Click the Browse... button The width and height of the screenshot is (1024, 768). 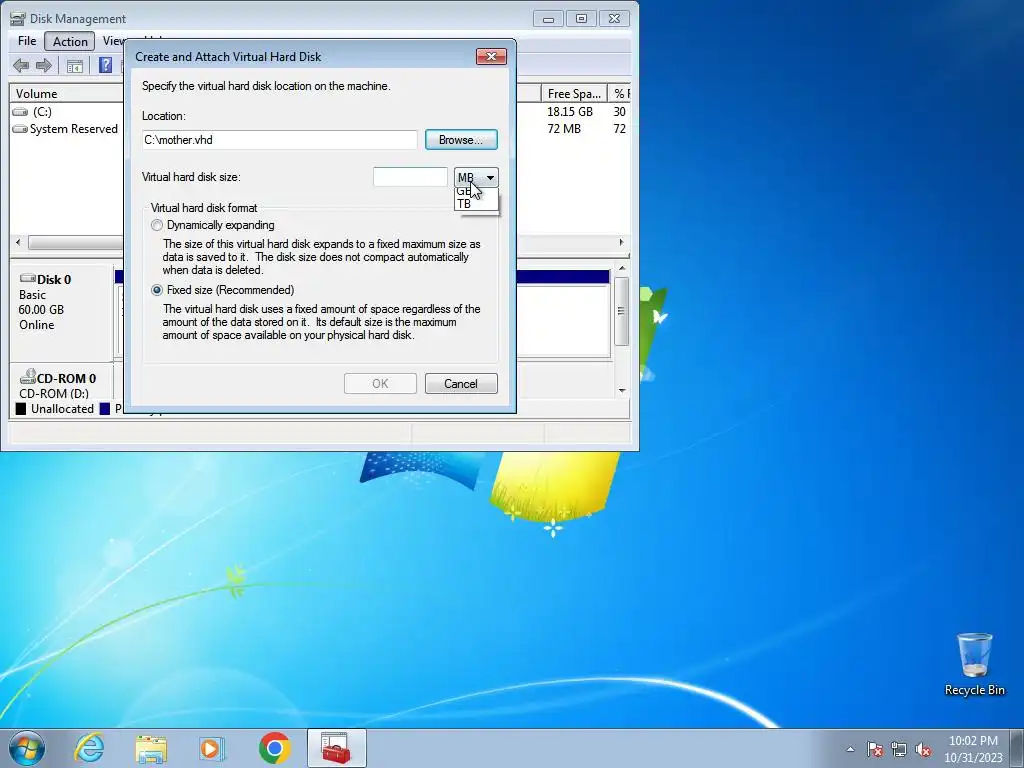click(461, 140)
